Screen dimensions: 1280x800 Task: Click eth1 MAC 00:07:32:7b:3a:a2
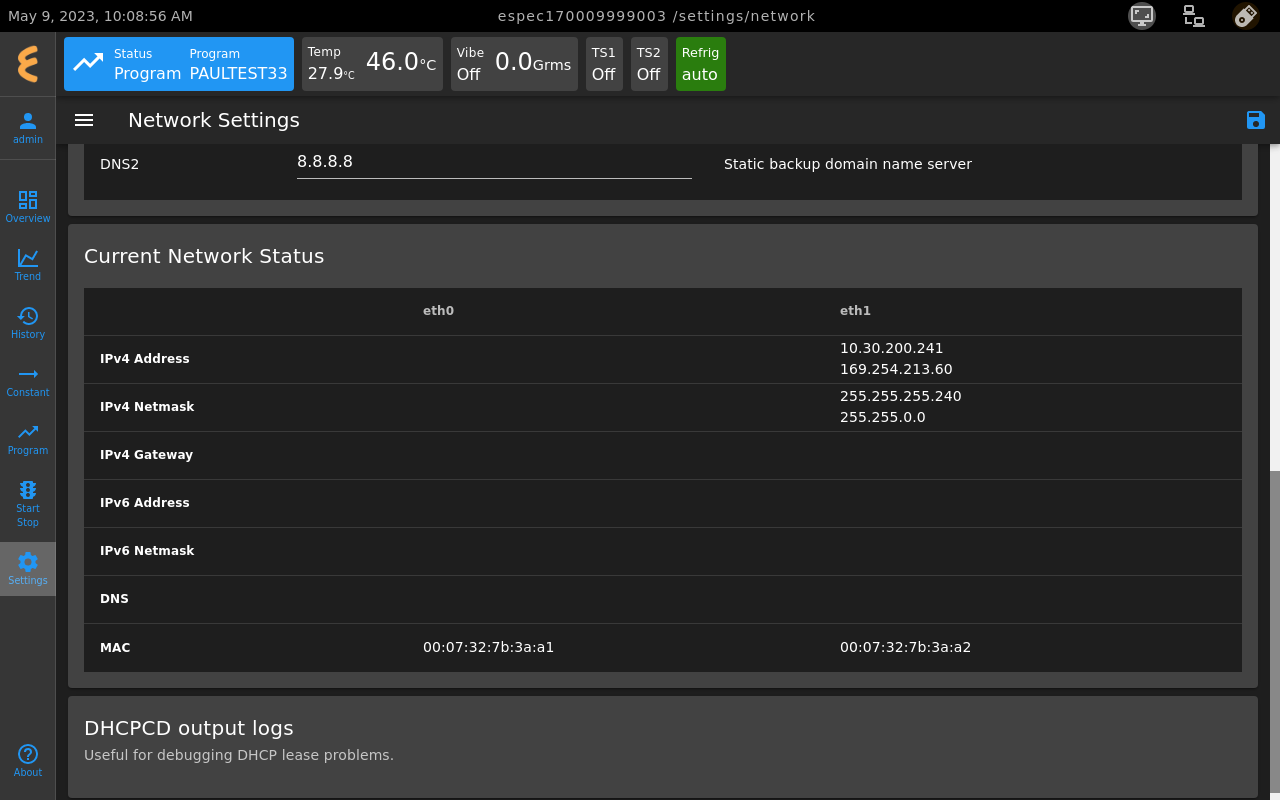tap(905, 647)
